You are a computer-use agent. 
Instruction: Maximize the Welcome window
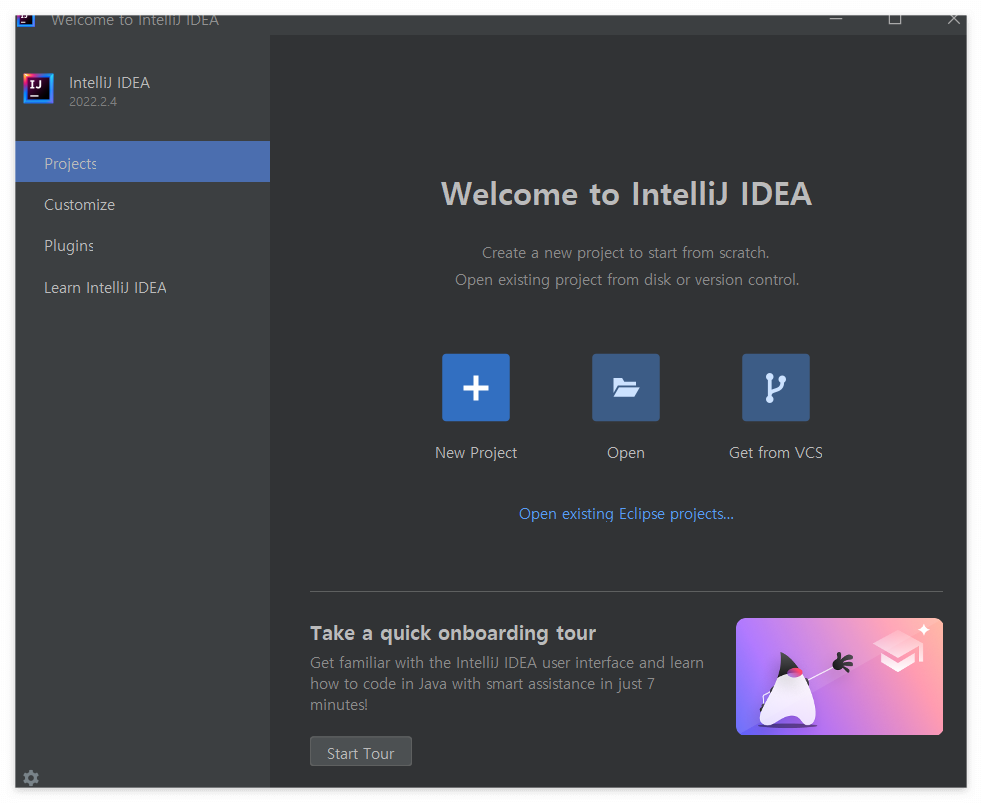(x=895, y=19)
